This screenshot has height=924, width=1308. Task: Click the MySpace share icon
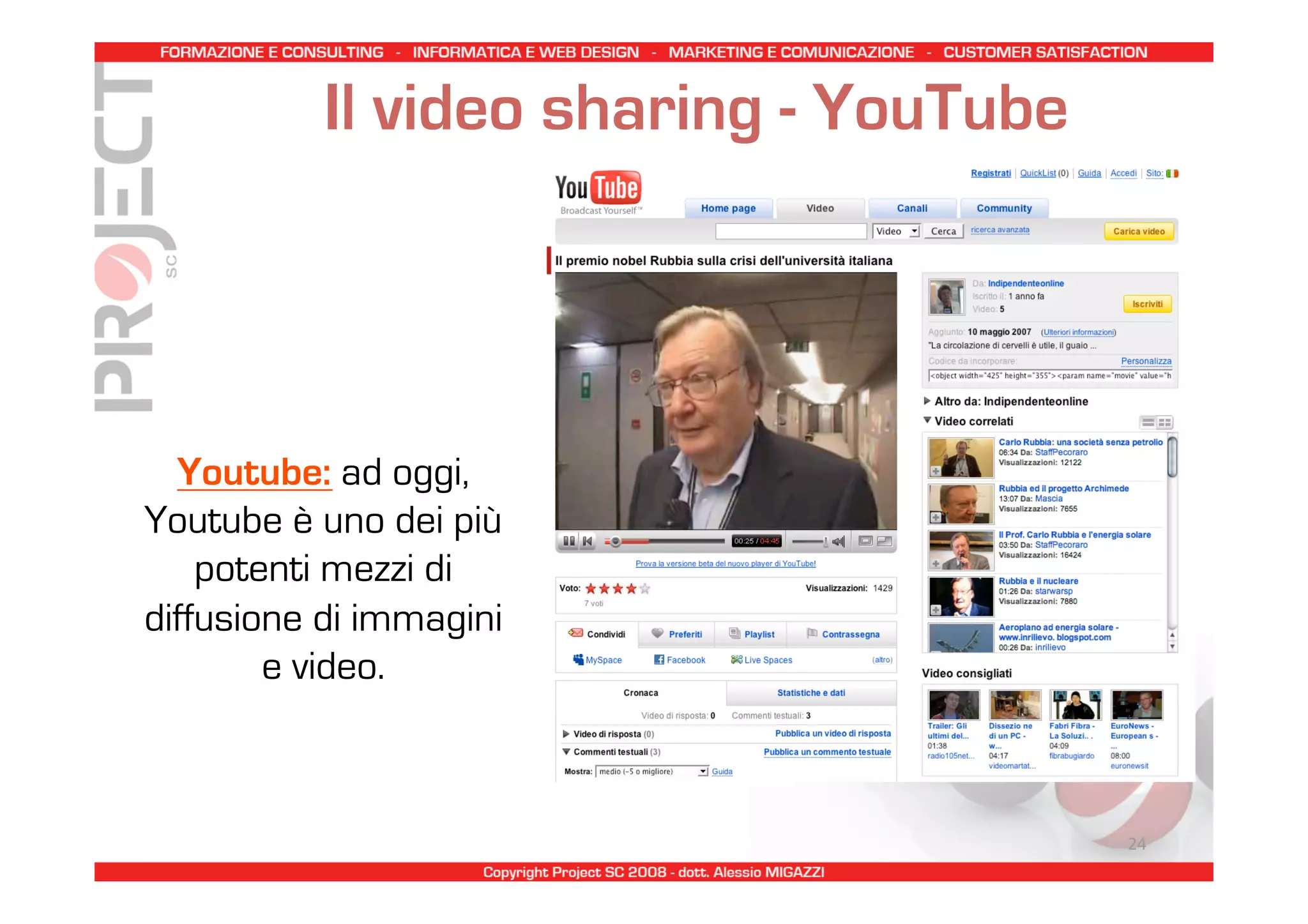point(578,660)
